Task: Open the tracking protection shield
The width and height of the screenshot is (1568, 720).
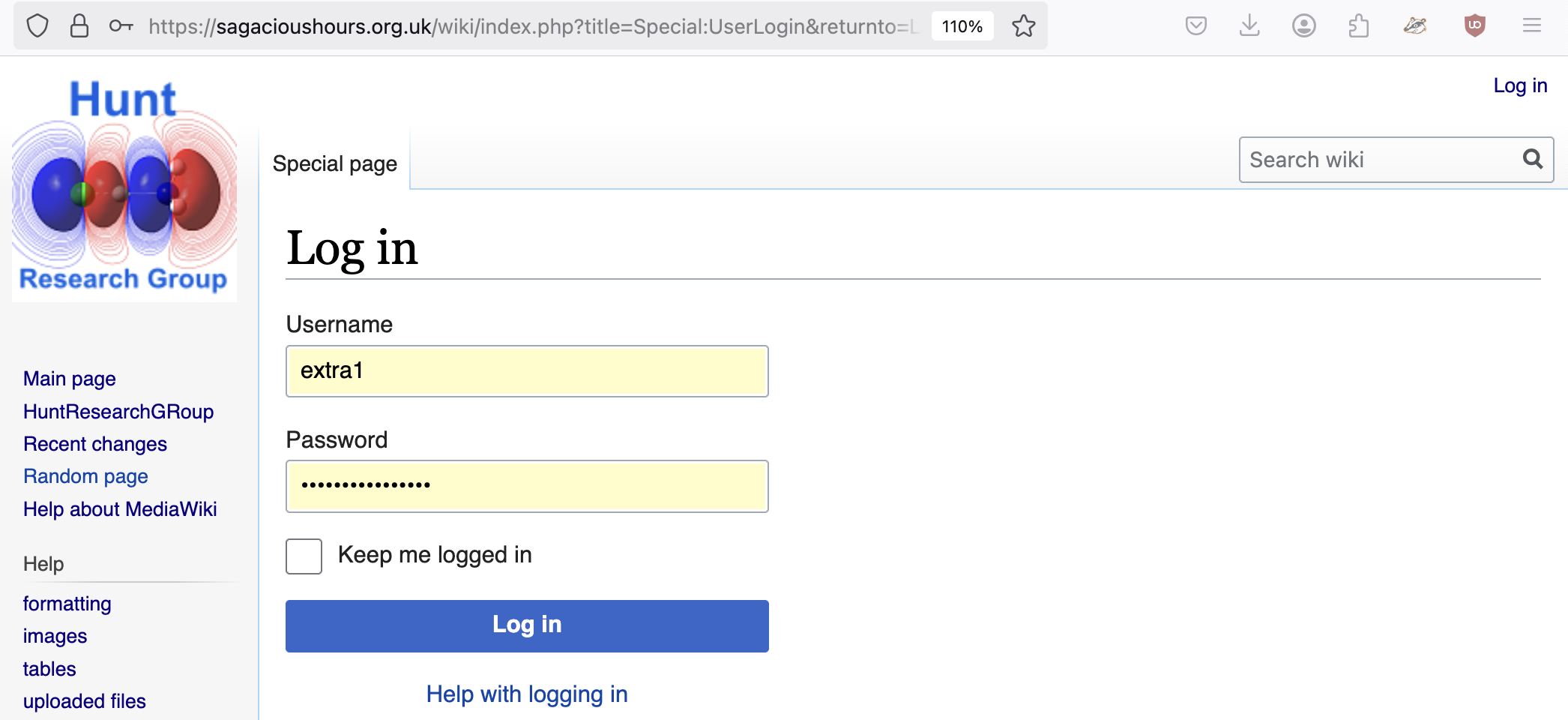Action: pyautogui.click(x=37, y=25)
